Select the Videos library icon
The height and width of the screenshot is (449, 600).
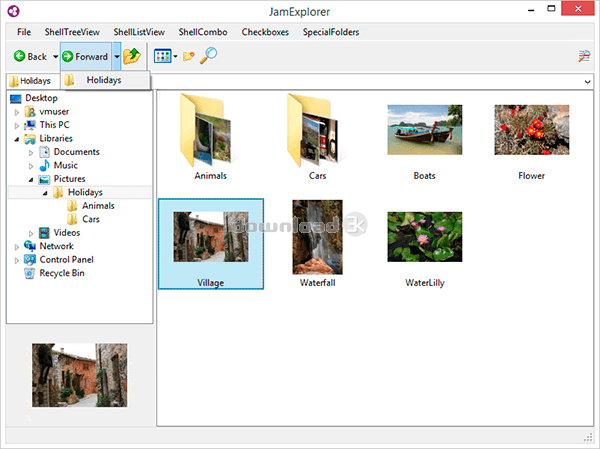(x=44, y=233)
